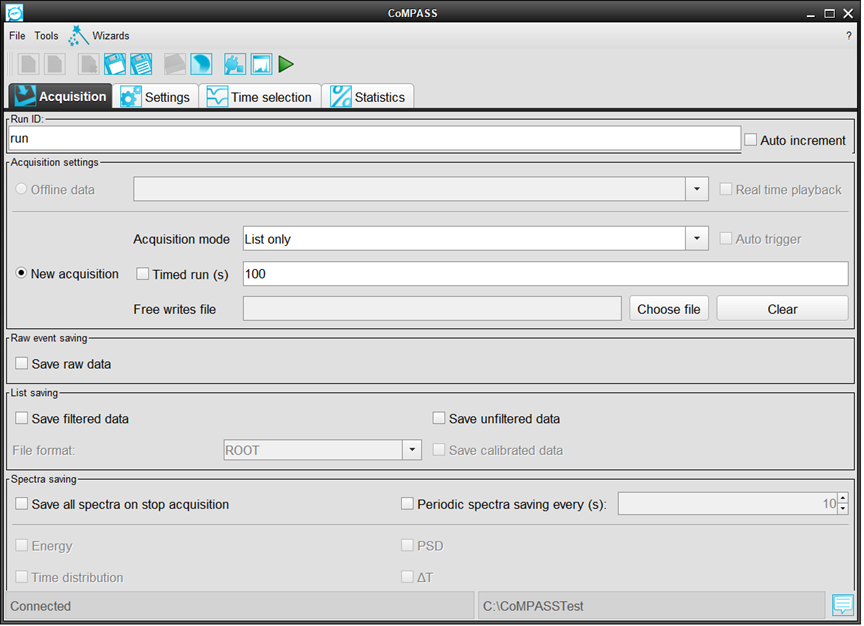
Task: Click the gray document-with-gear toolbar icon
Action: click(88, 64)
